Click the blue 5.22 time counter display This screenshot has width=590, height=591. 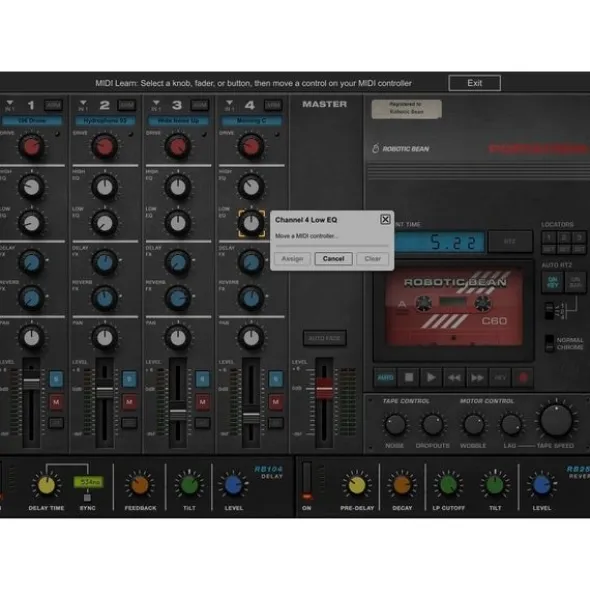440,242
